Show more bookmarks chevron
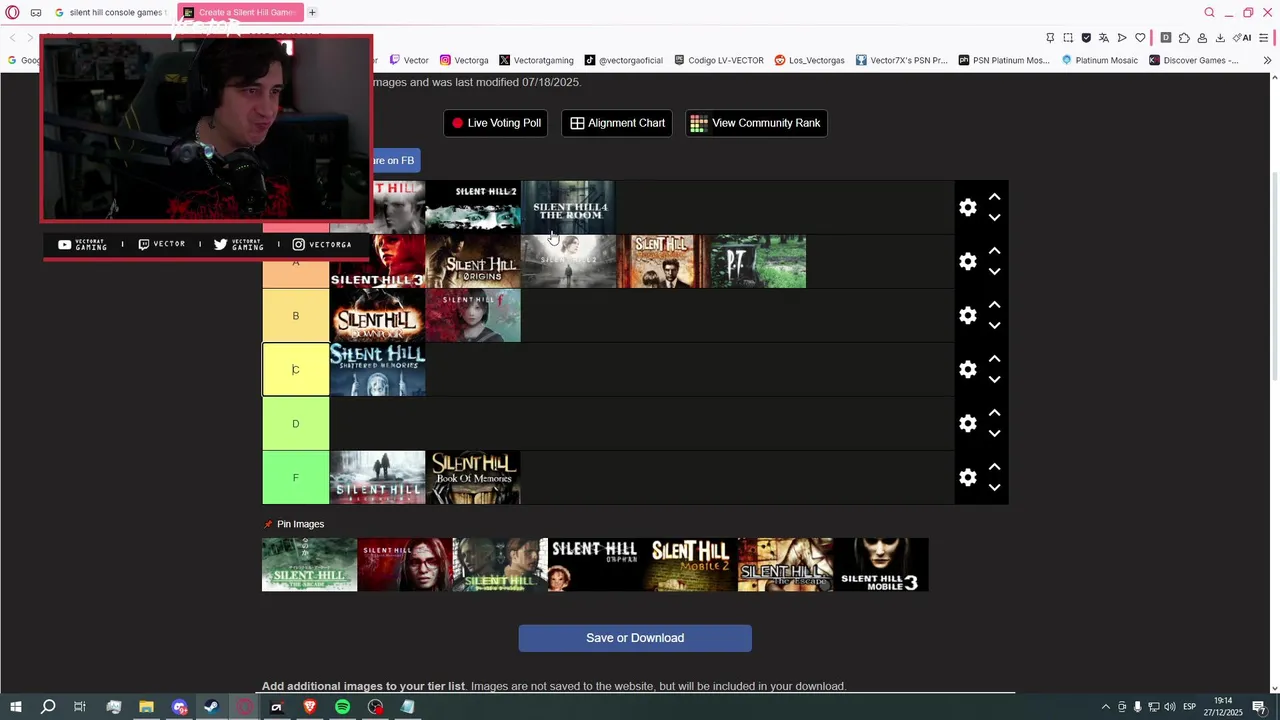This screenshot has width=1280, height=720. coord(1267,60)
